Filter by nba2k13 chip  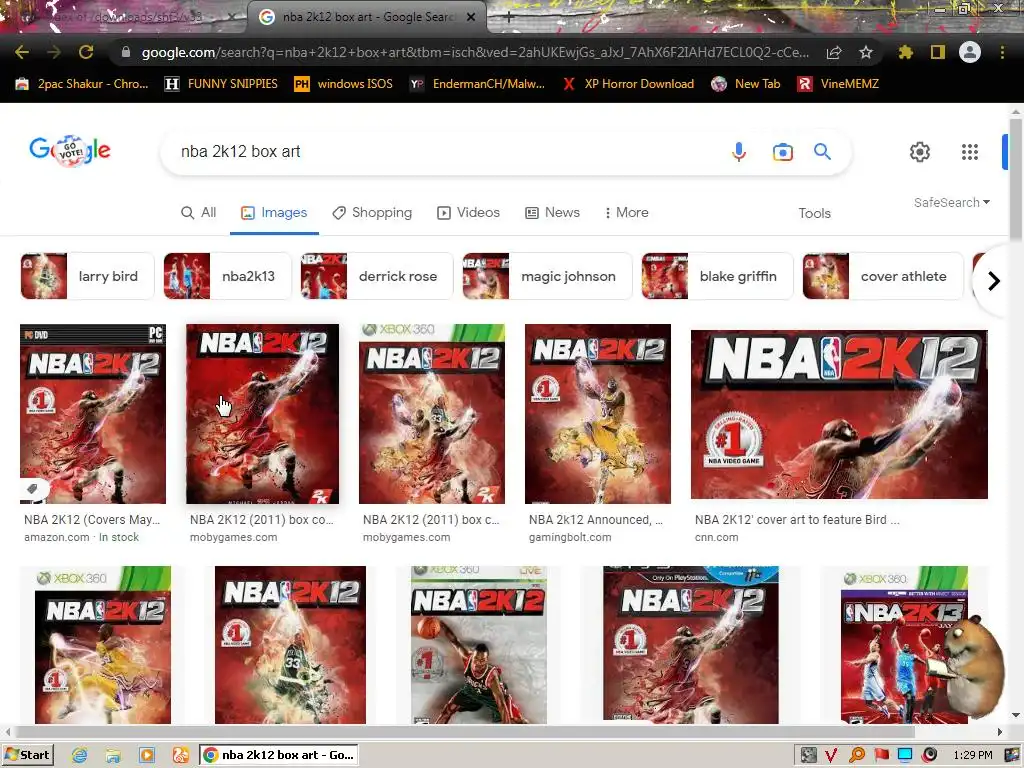(x=227, y=276)
